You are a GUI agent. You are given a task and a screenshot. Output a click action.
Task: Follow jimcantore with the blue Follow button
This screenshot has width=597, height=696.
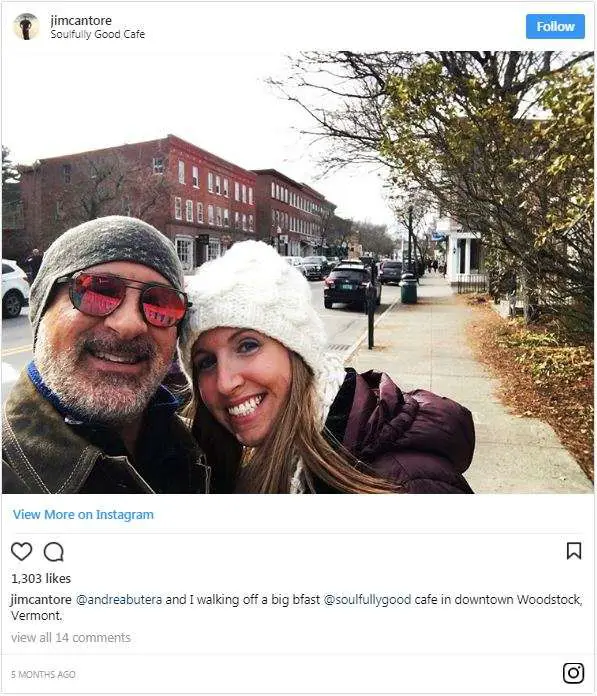[x=555, y=27]
